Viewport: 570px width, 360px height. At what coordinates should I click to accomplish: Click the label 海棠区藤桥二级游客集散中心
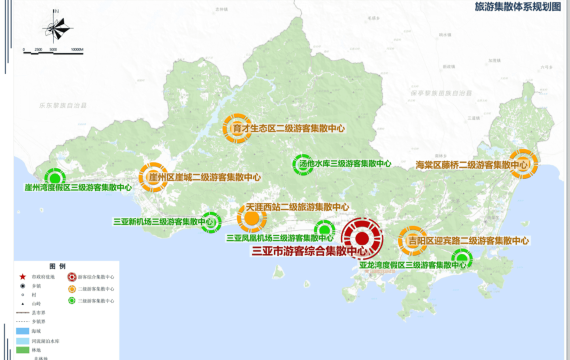click(471, 165)
